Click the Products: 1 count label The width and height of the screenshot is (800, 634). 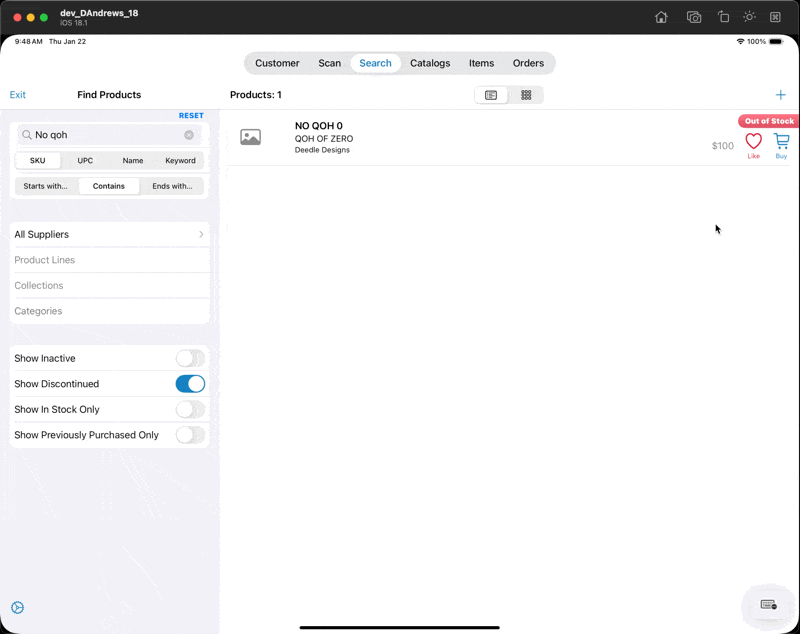256,95
